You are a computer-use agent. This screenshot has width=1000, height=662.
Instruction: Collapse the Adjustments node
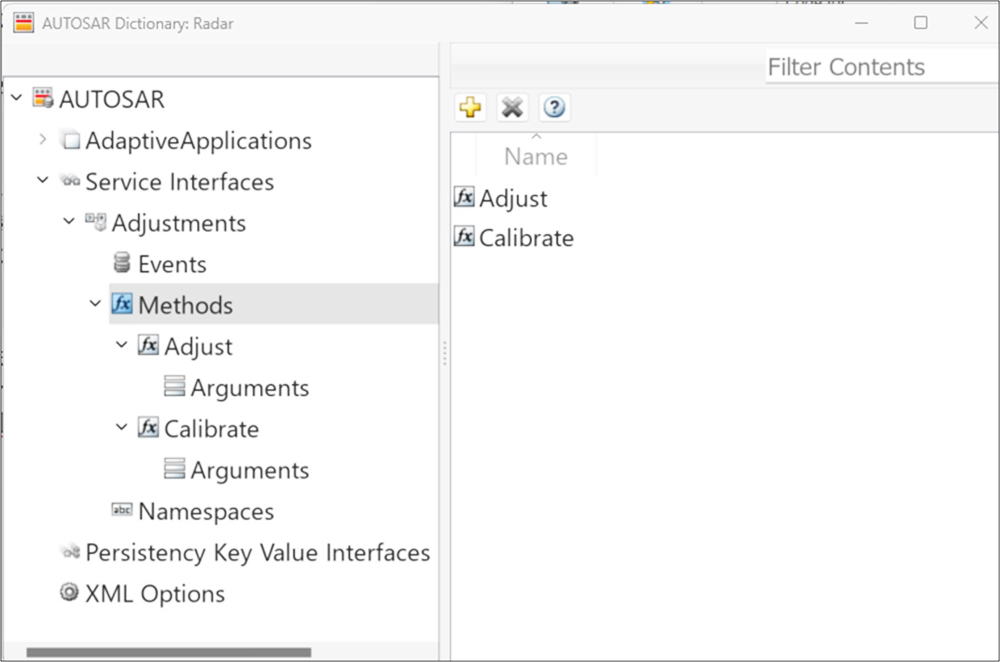pyautogui.click(x=69, y=221)
